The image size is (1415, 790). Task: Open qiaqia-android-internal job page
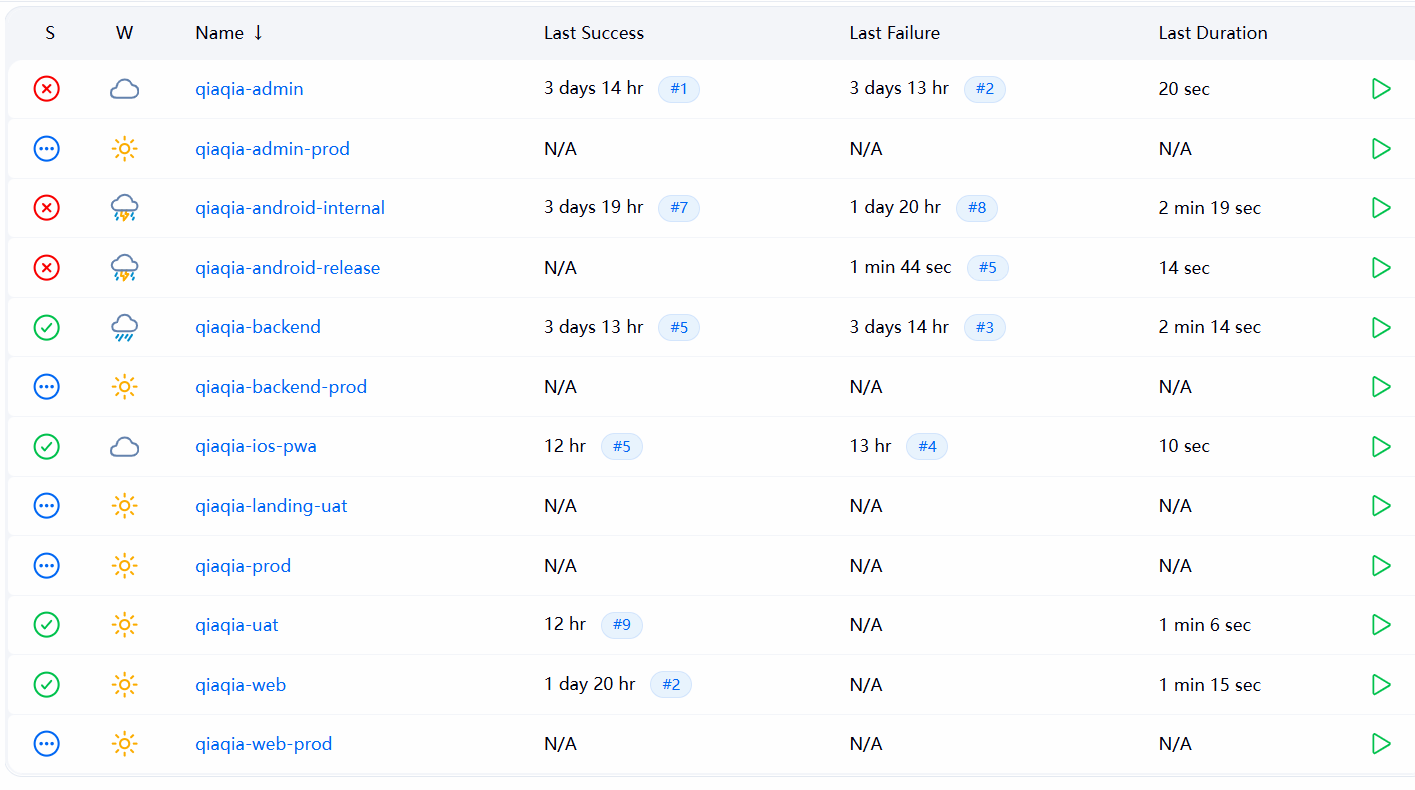[290, 208]
